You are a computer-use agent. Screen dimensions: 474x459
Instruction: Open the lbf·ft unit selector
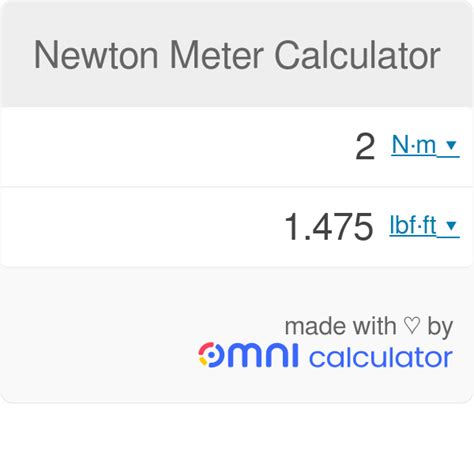coord(425,226)
